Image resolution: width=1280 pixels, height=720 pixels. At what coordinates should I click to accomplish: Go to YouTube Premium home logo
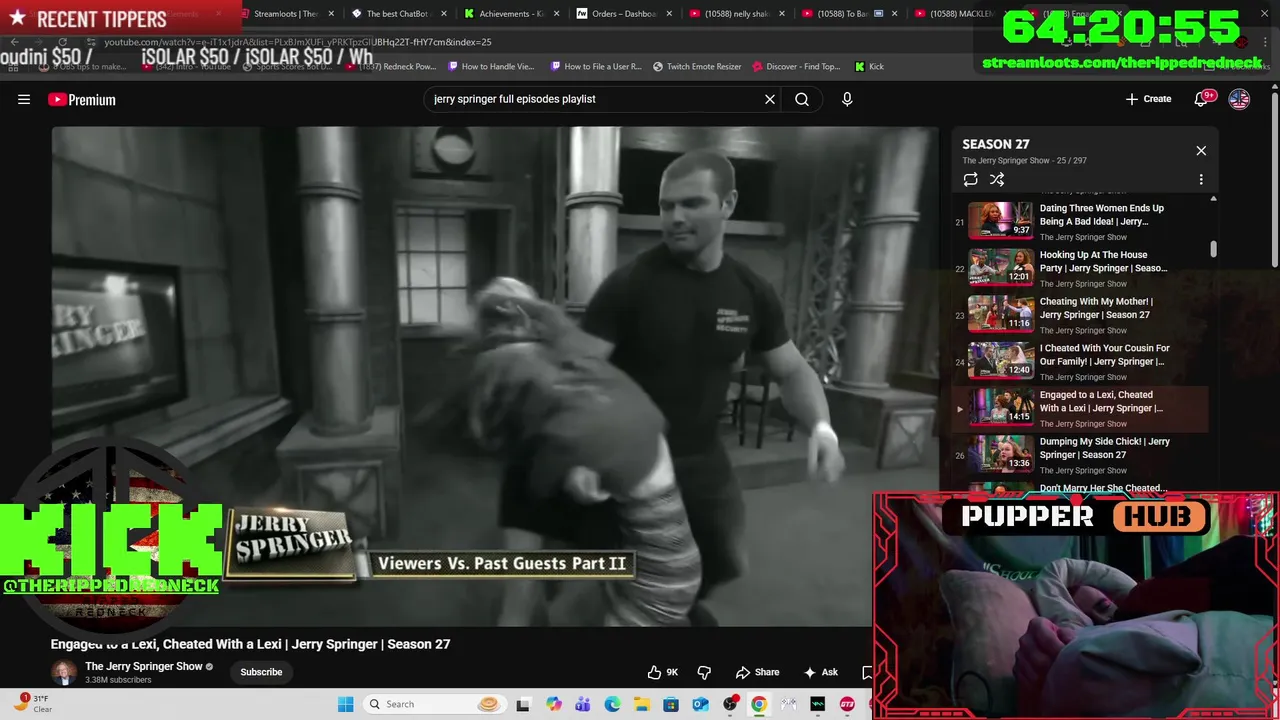tap(82, 99)
